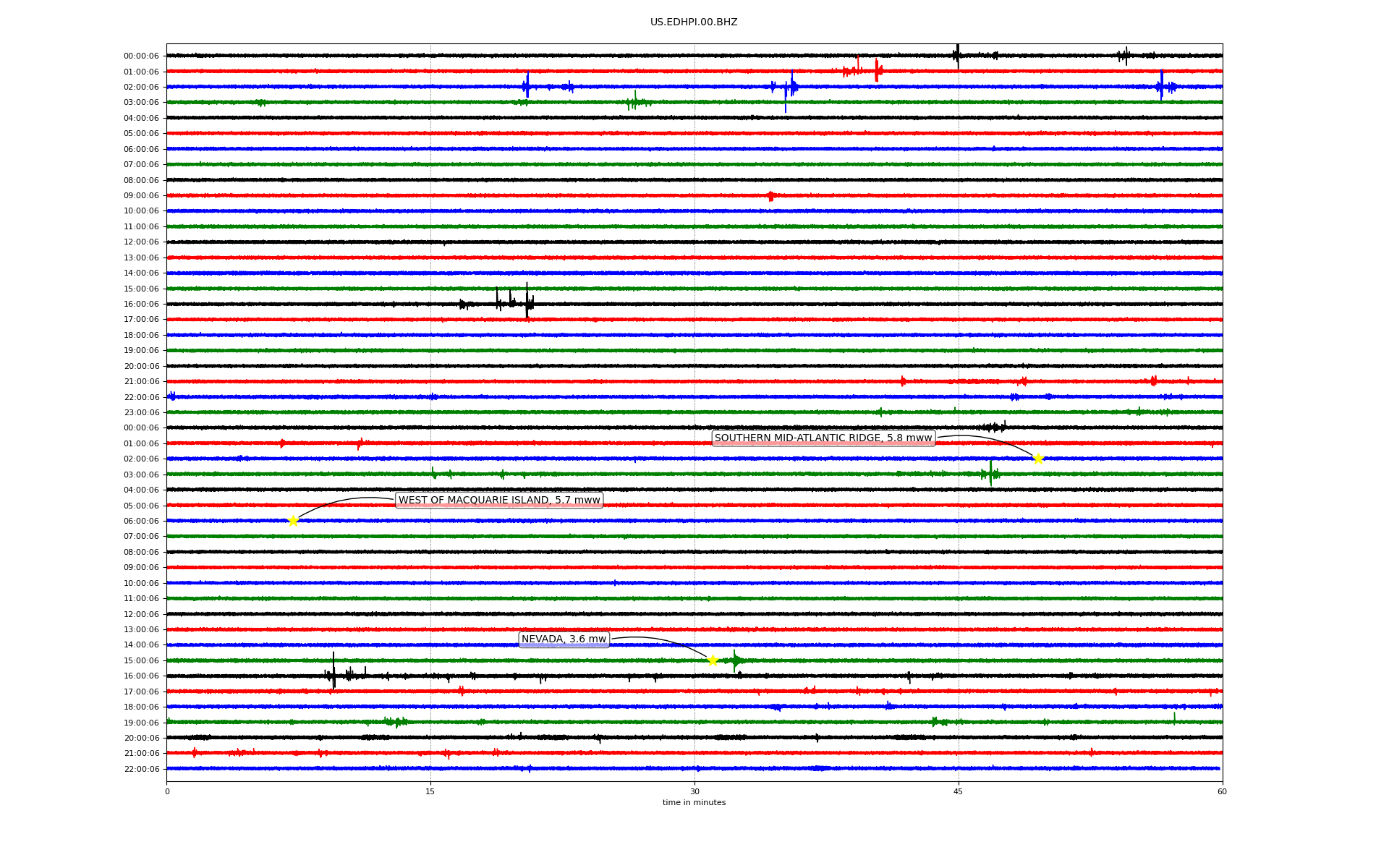Click the Nevada earthquake star marker

click(713, 660)
